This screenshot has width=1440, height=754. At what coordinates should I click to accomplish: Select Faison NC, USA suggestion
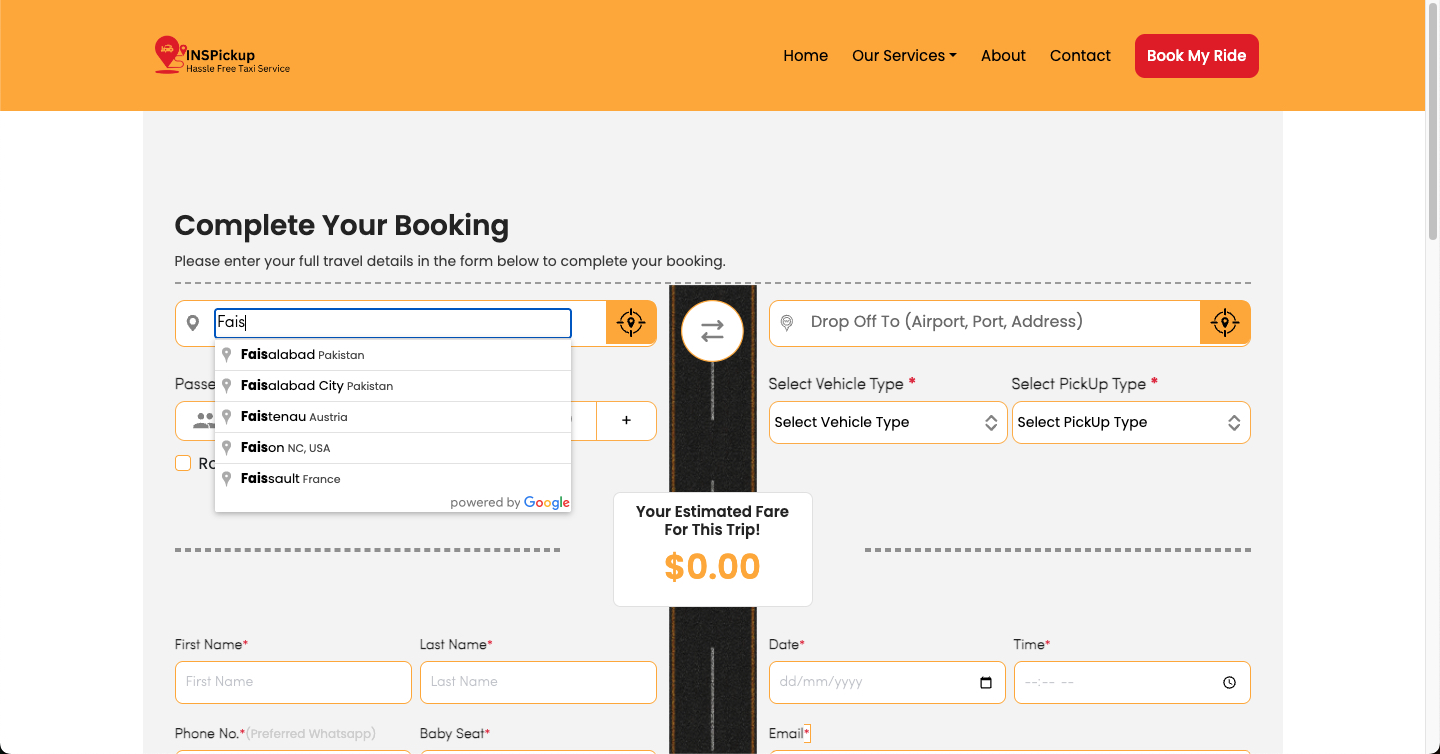click(x=393, y=448)
